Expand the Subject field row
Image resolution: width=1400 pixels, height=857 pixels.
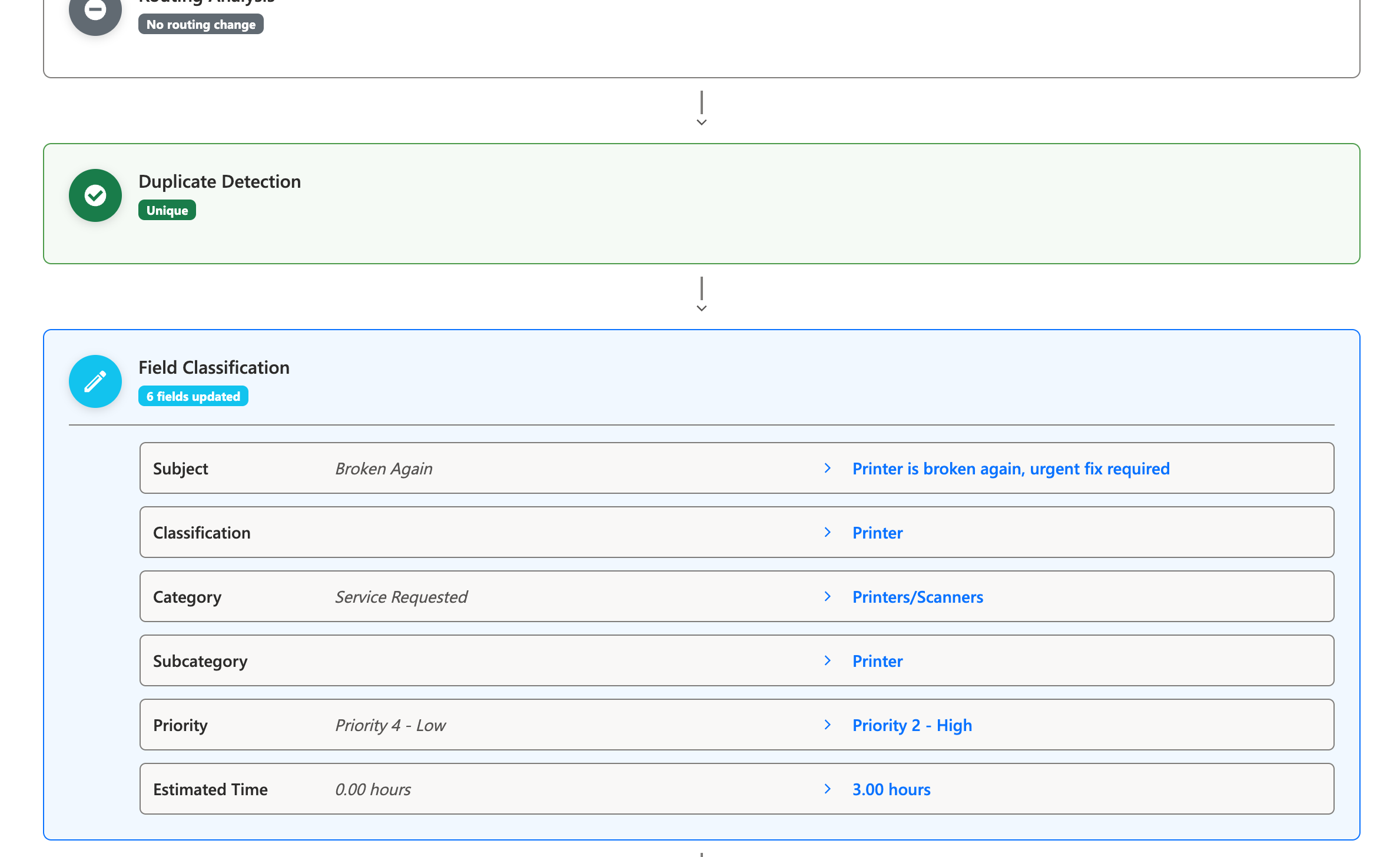pyautogui.click(x=828, y=468)
